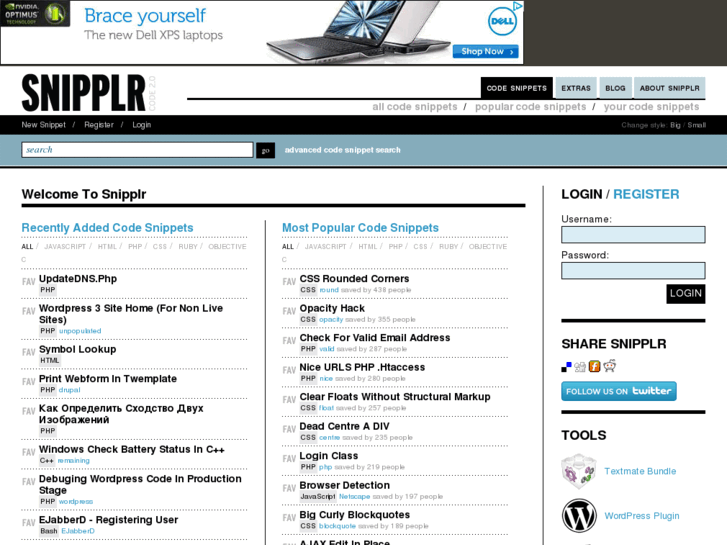The width and height of the screenshot is (727, 545).
Task: Click the Password input field
Action: coord(633,271)
